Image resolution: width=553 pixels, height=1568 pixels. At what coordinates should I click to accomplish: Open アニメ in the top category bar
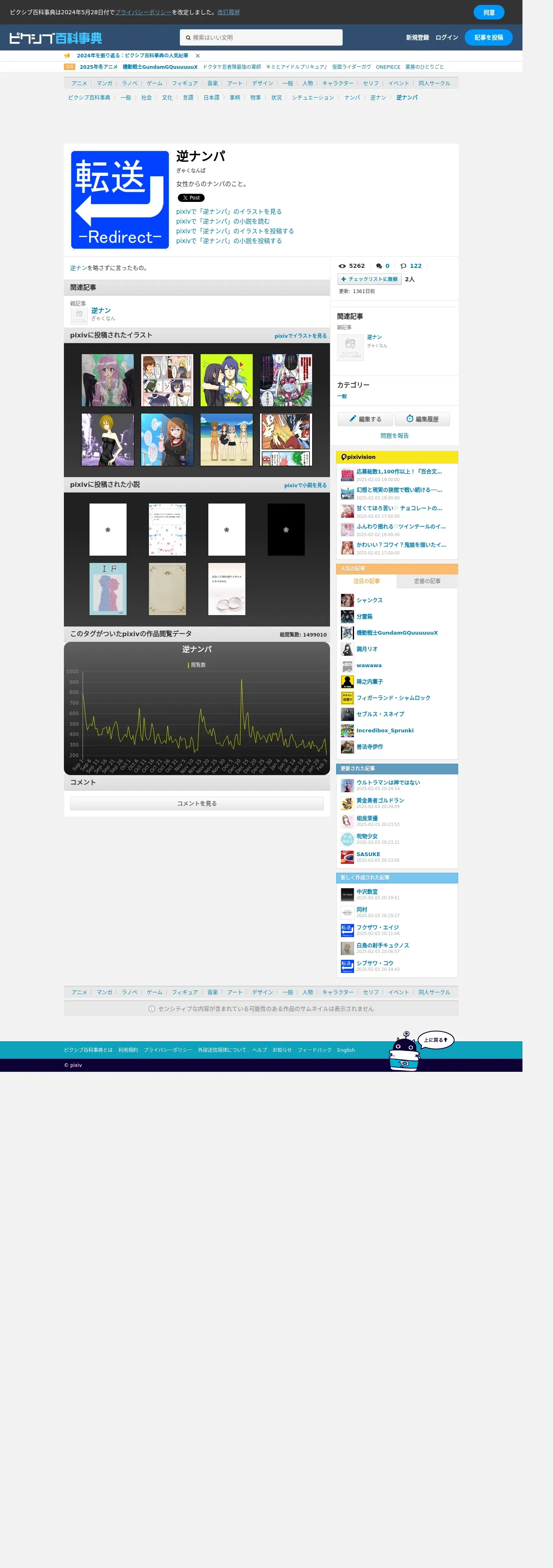point(79,83)
